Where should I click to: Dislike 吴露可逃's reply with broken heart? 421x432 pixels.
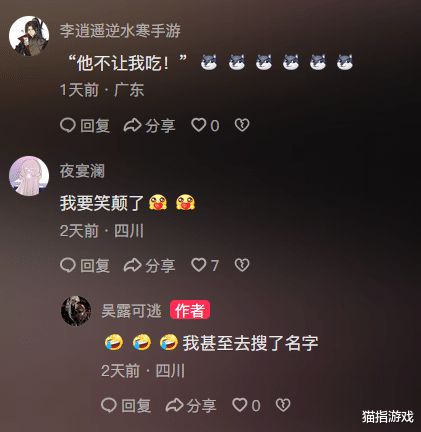[283, 405]
